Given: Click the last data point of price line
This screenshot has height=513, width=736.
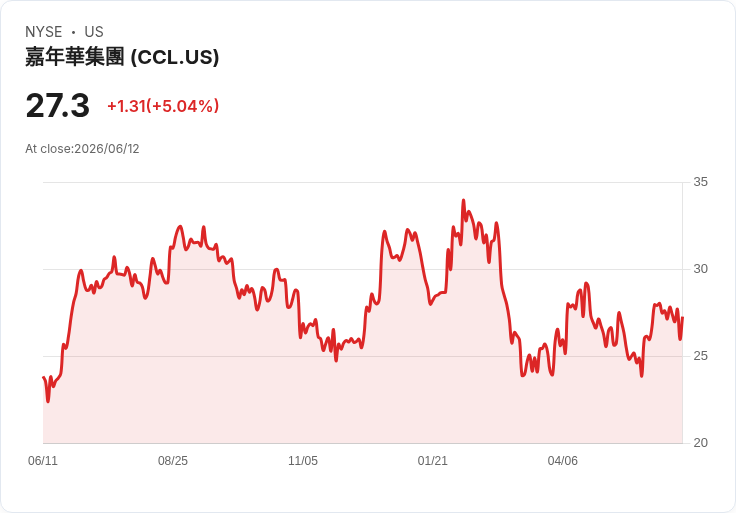Looking at the screenshot, I should (x=682, y=318).
